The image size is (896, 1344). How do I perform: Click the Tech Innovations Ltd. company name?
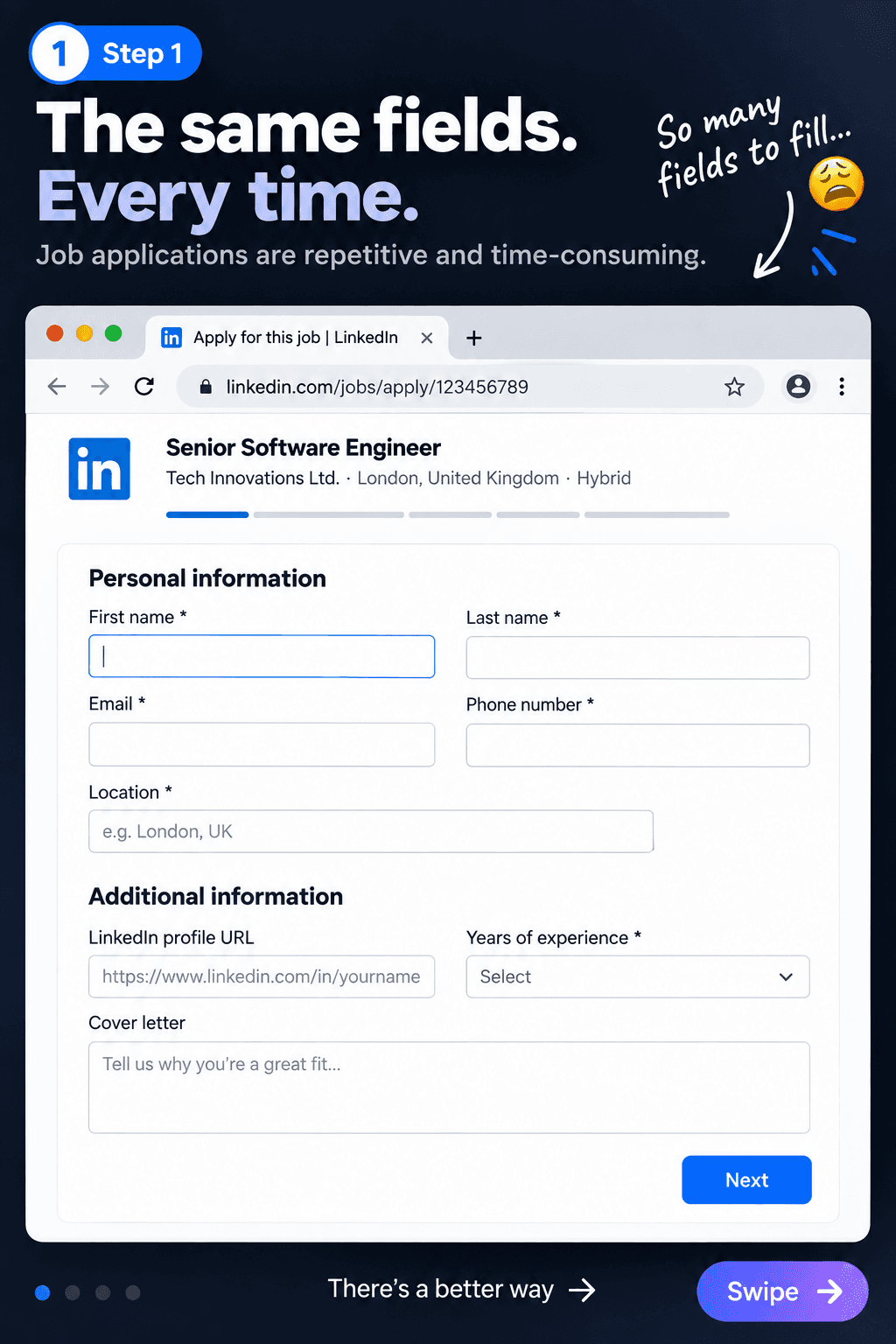pos(253,478)
